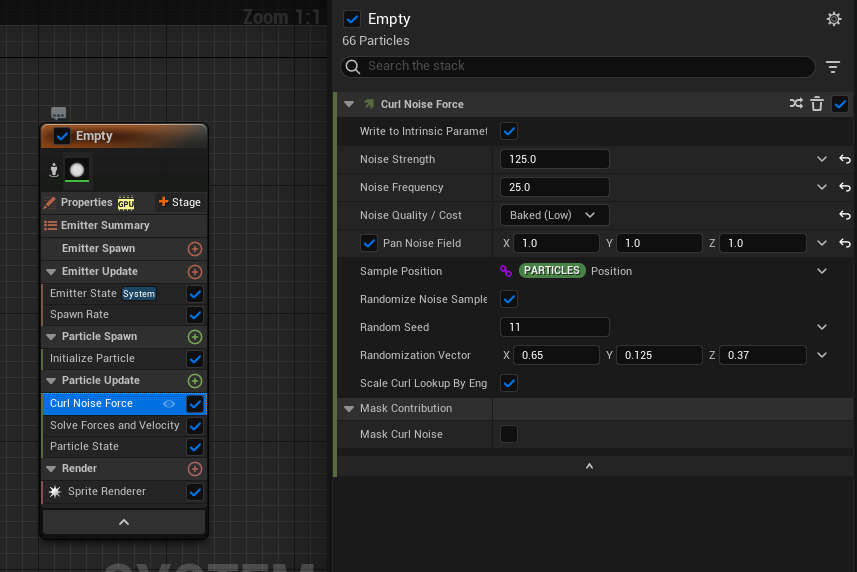Screen dimensions: 857x572
Task: Open the emitter settings gear icon
Action: tap(834, 19)
